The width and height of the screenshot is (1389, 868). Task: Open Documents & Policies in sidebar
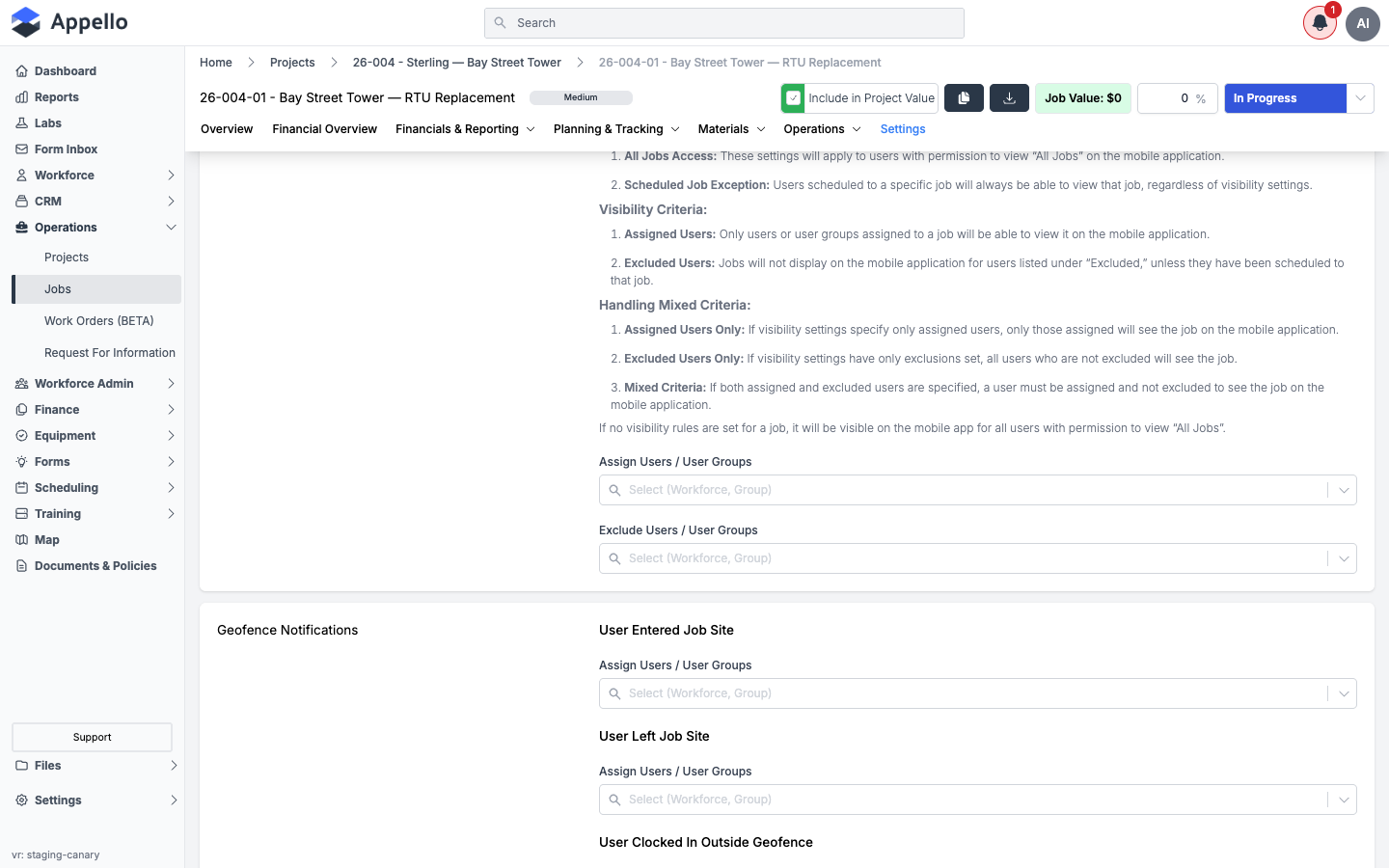point(95,566)
